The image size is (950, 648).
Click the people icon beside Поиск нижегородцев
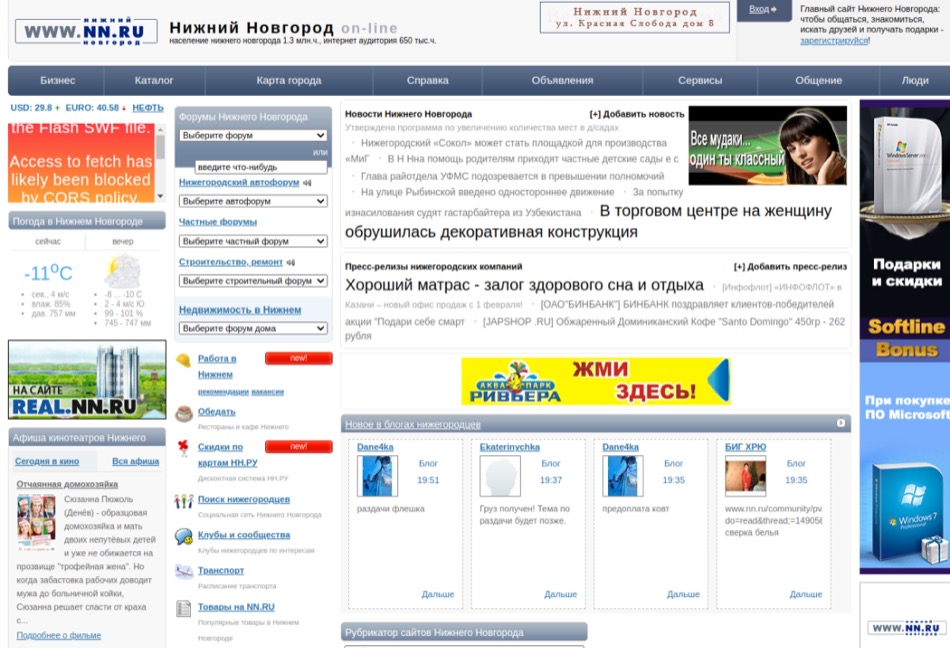click(184, 501)
